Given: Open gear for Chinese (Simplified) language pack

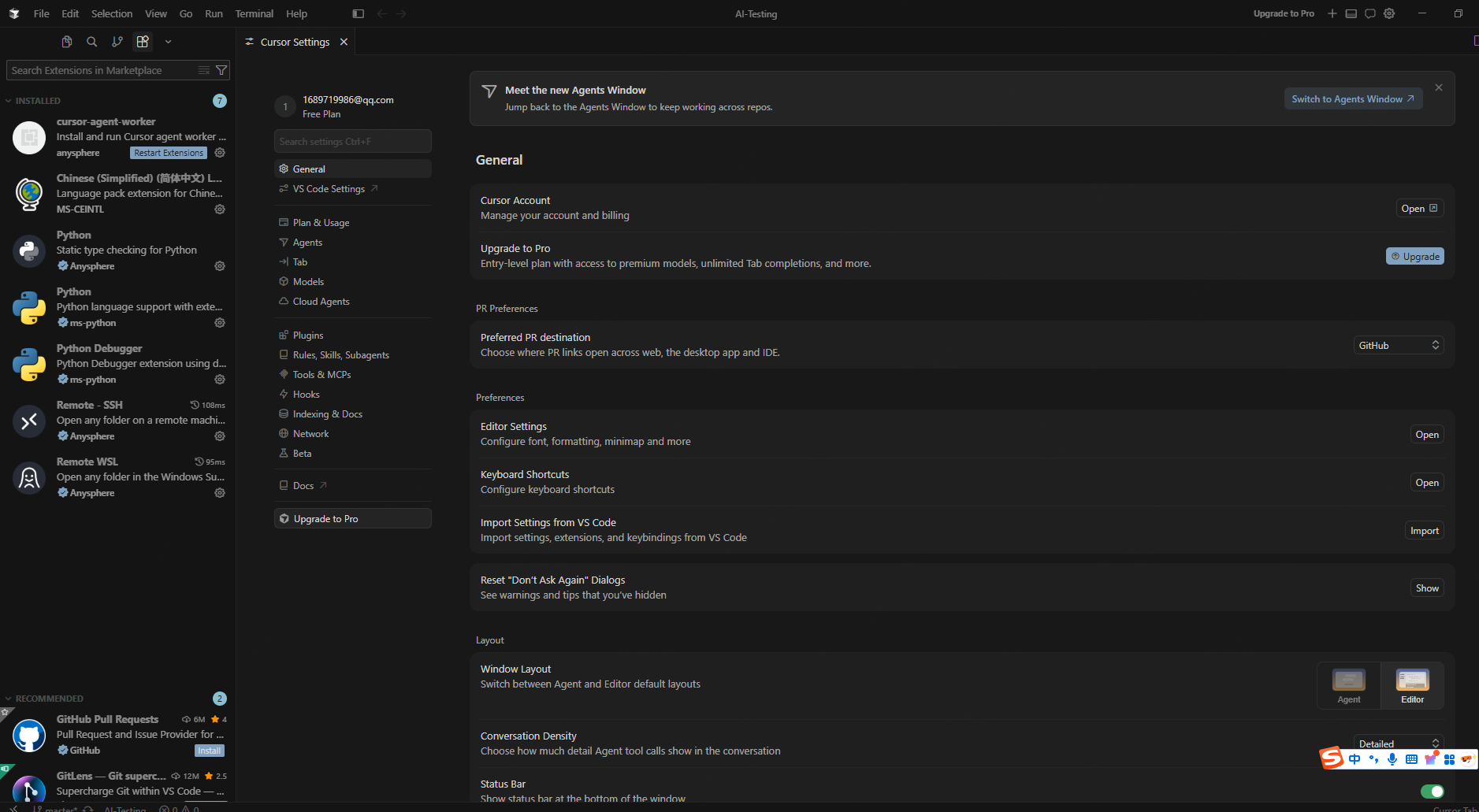Looking at the screenshot, I should point(220,209).
